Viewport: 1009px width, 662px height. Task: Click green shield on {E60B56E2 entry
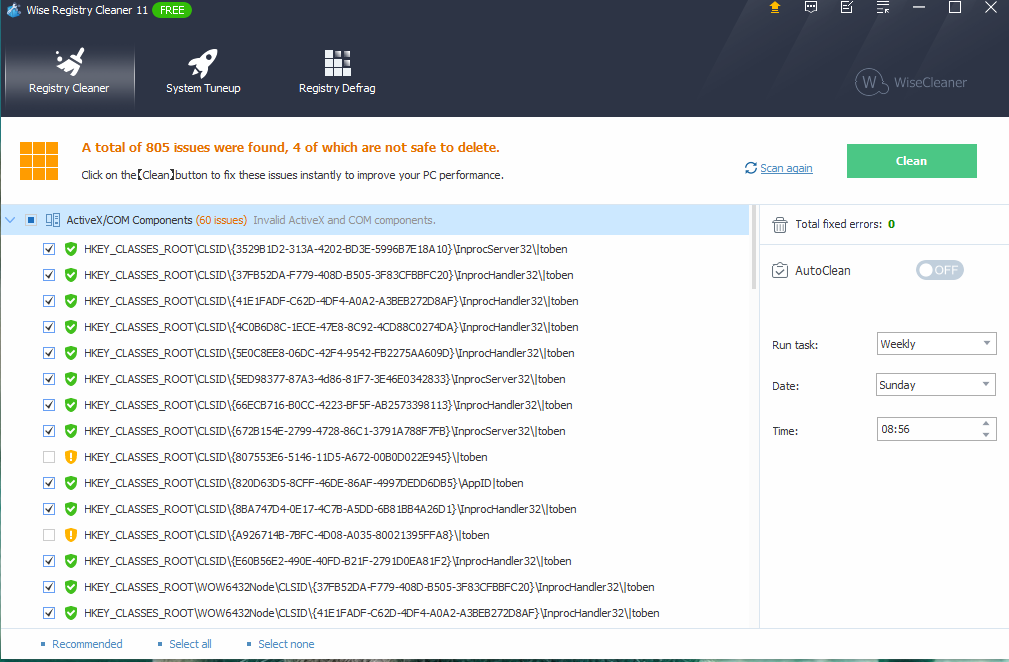[x=71, y=561]
